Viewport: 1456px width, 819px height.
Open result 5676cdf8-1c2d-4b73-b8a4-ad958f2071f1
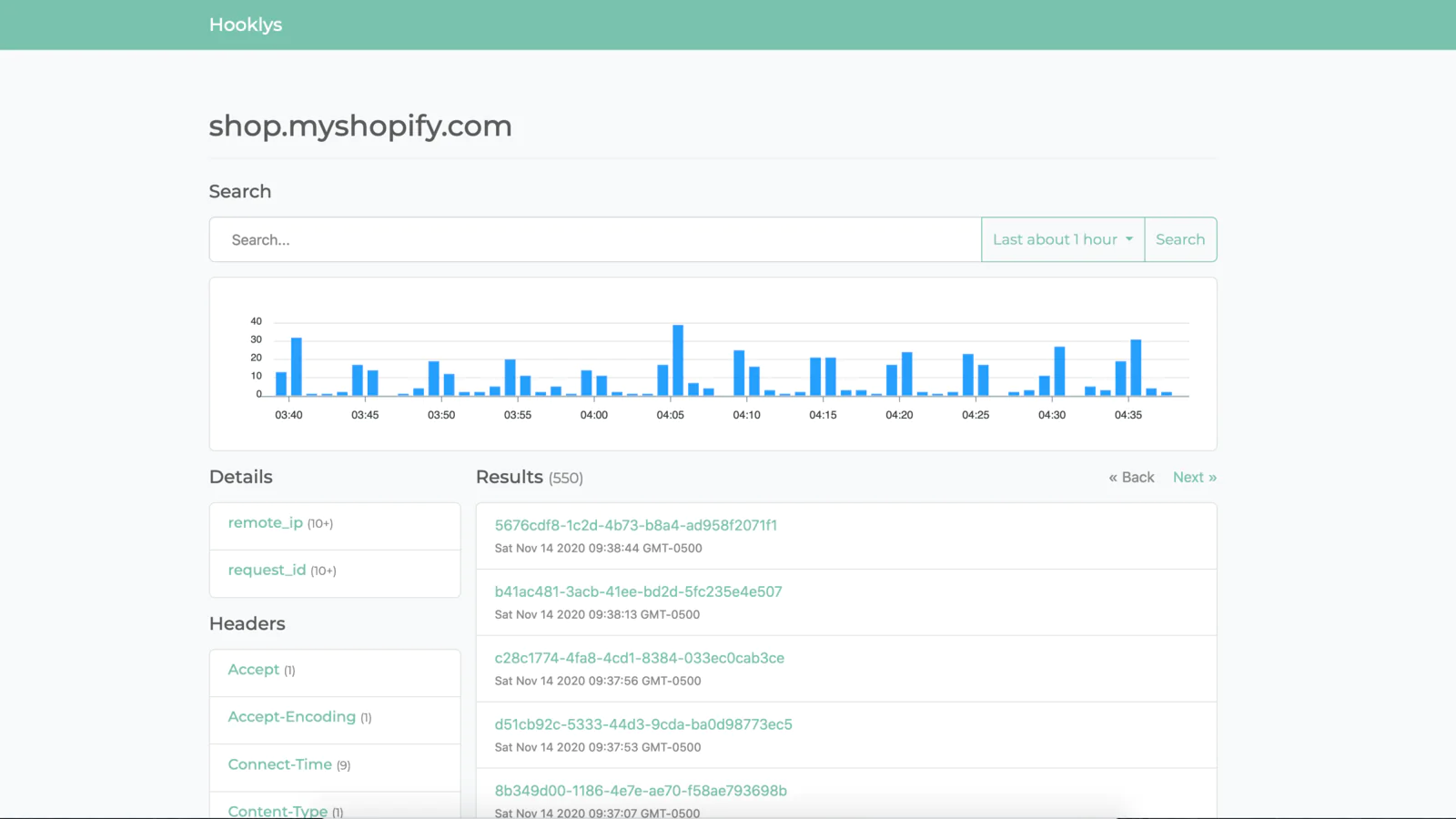pos(635,525)
